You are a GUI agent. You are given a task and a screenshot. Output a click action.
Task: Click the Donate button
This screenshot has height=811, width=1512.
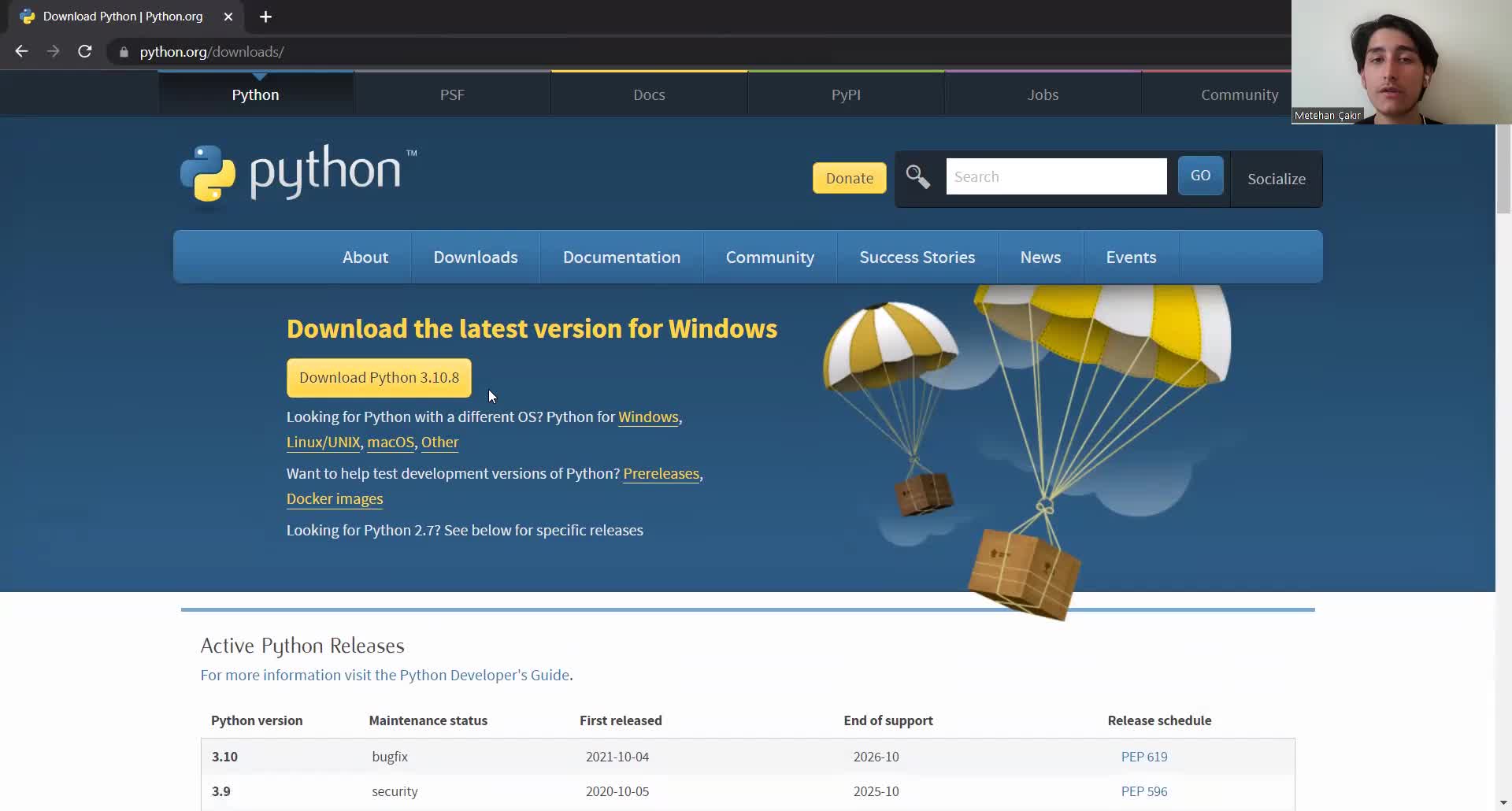coord(850,178)
